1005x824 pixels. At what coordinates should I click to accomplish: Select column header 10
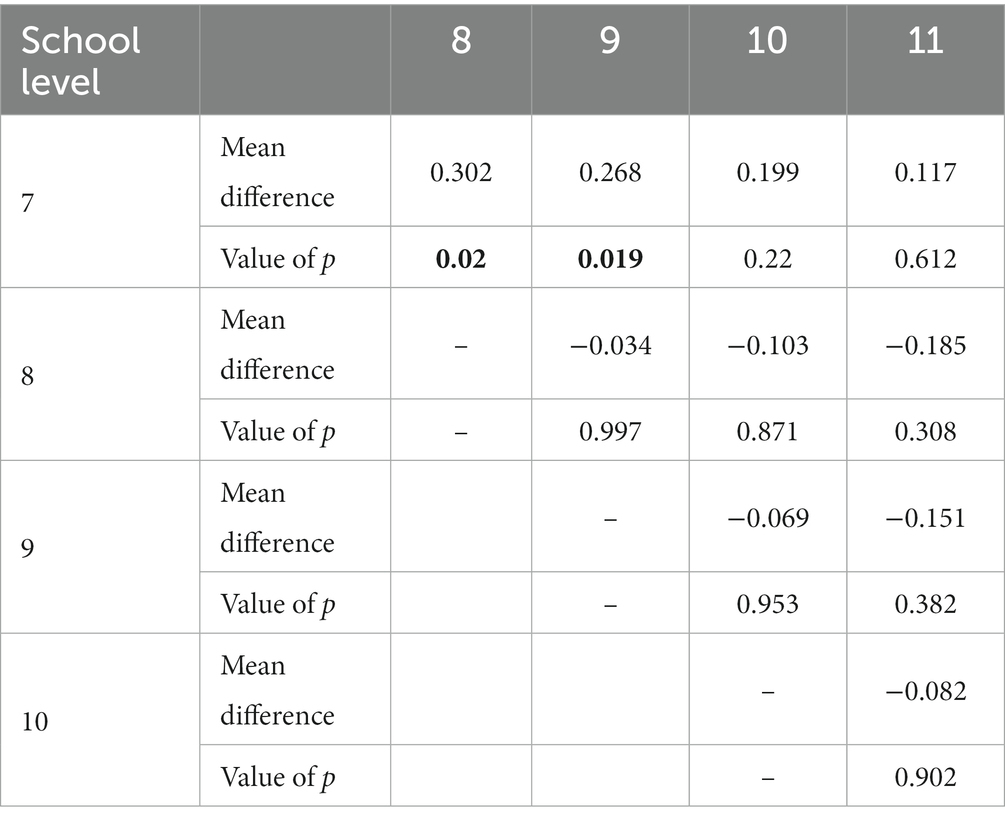point(767,40)
